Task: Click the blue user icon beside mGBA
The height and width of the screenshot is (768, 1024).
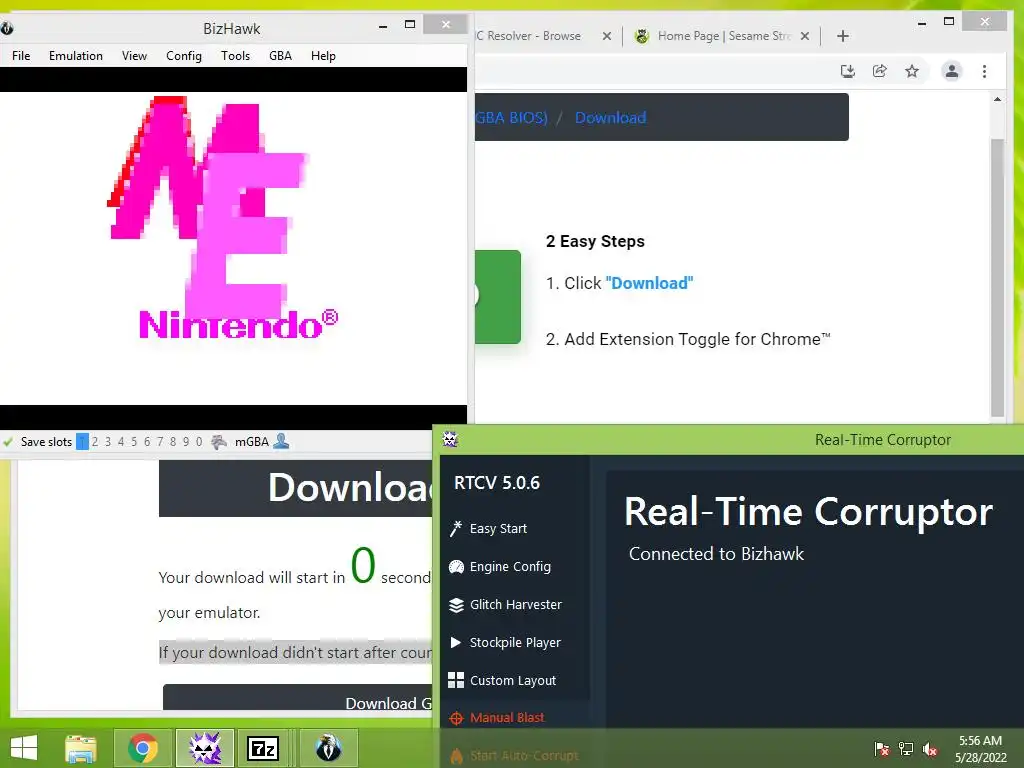Action: point(281,441)
